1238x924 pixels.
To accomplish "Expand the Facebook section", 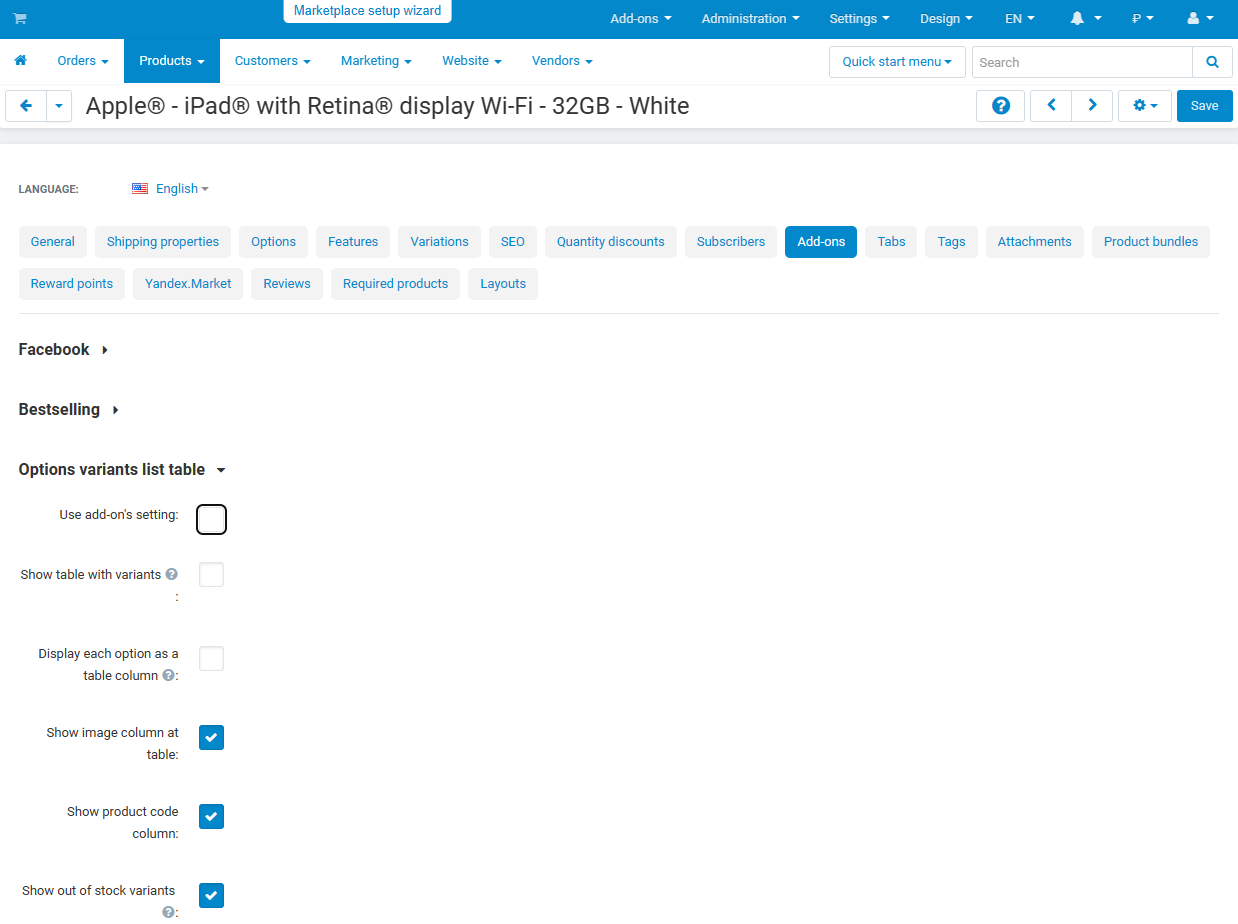I will (x=64, y=349).
